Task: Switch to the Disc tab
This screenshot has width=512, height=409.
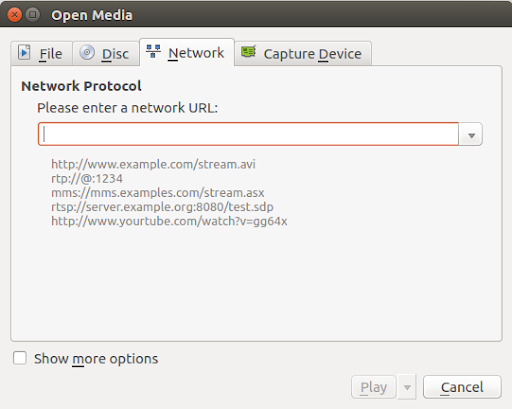Action: coord(106,53)
